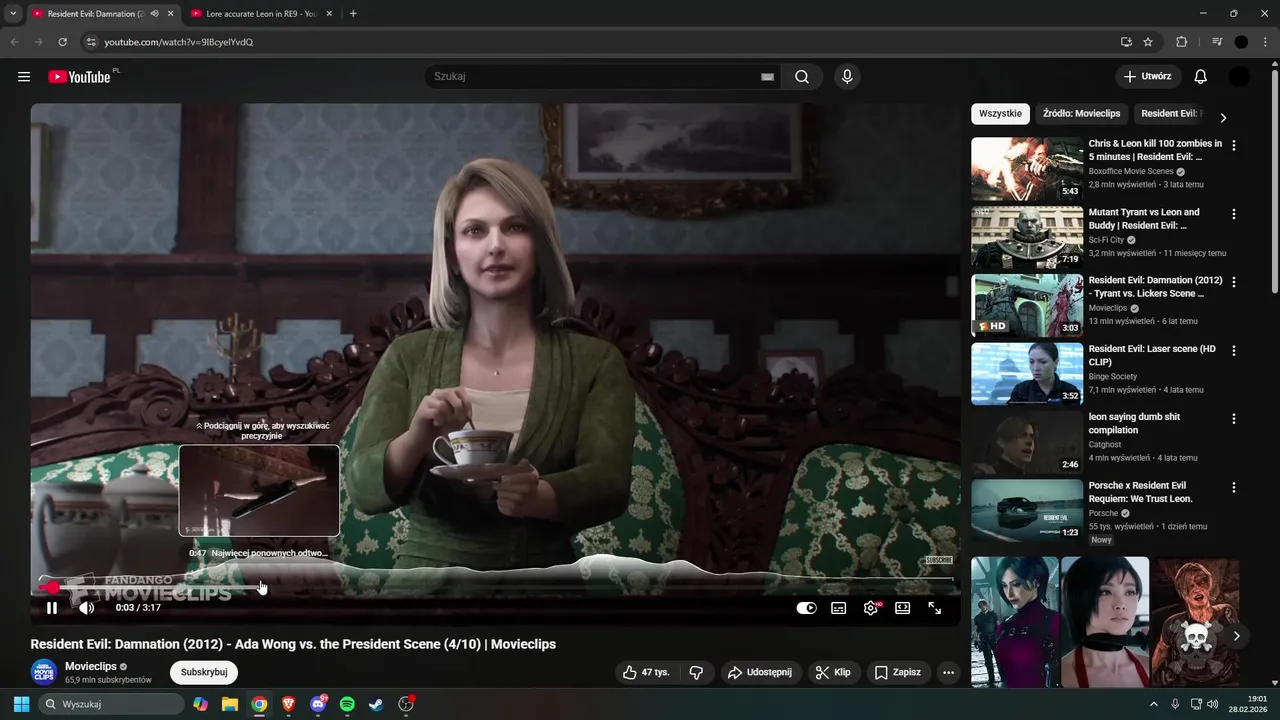
Task: Open Chrome extensions puzzle icon
Action: coord(1181,42)
